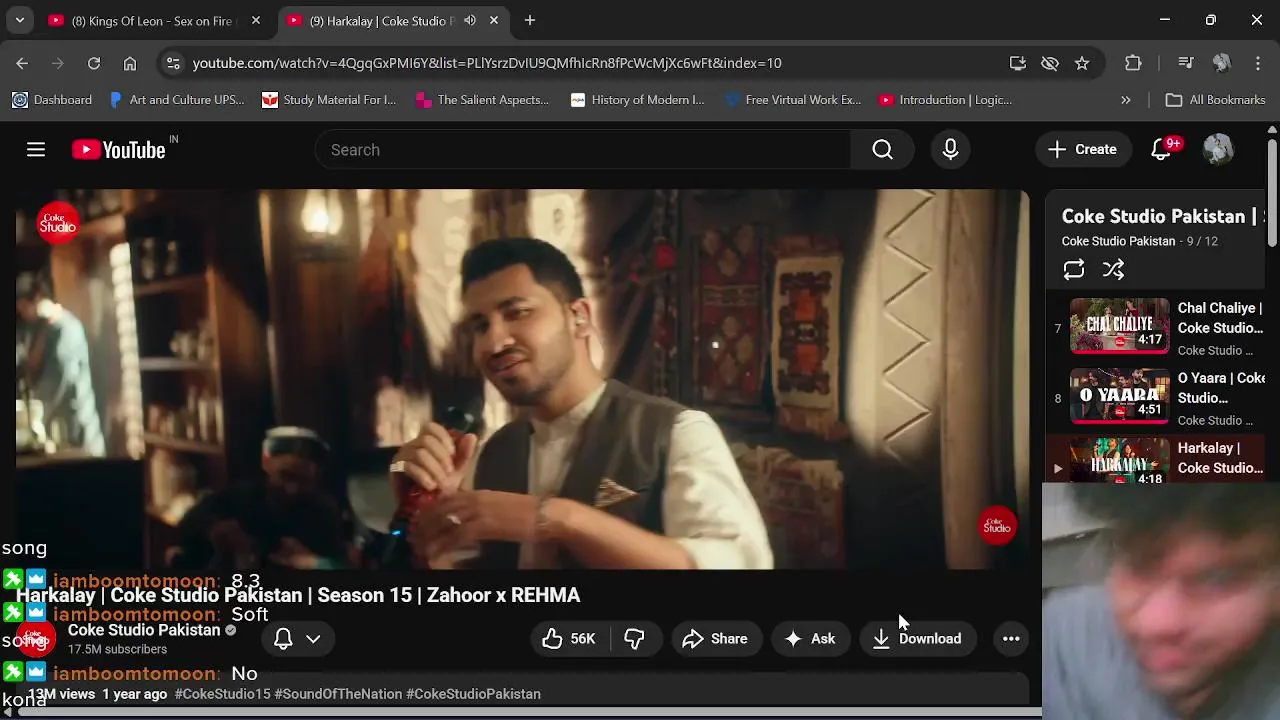Open the tab search dropdown
The width and height of the screenshot is (1280, 720).
tap(19, 20)
